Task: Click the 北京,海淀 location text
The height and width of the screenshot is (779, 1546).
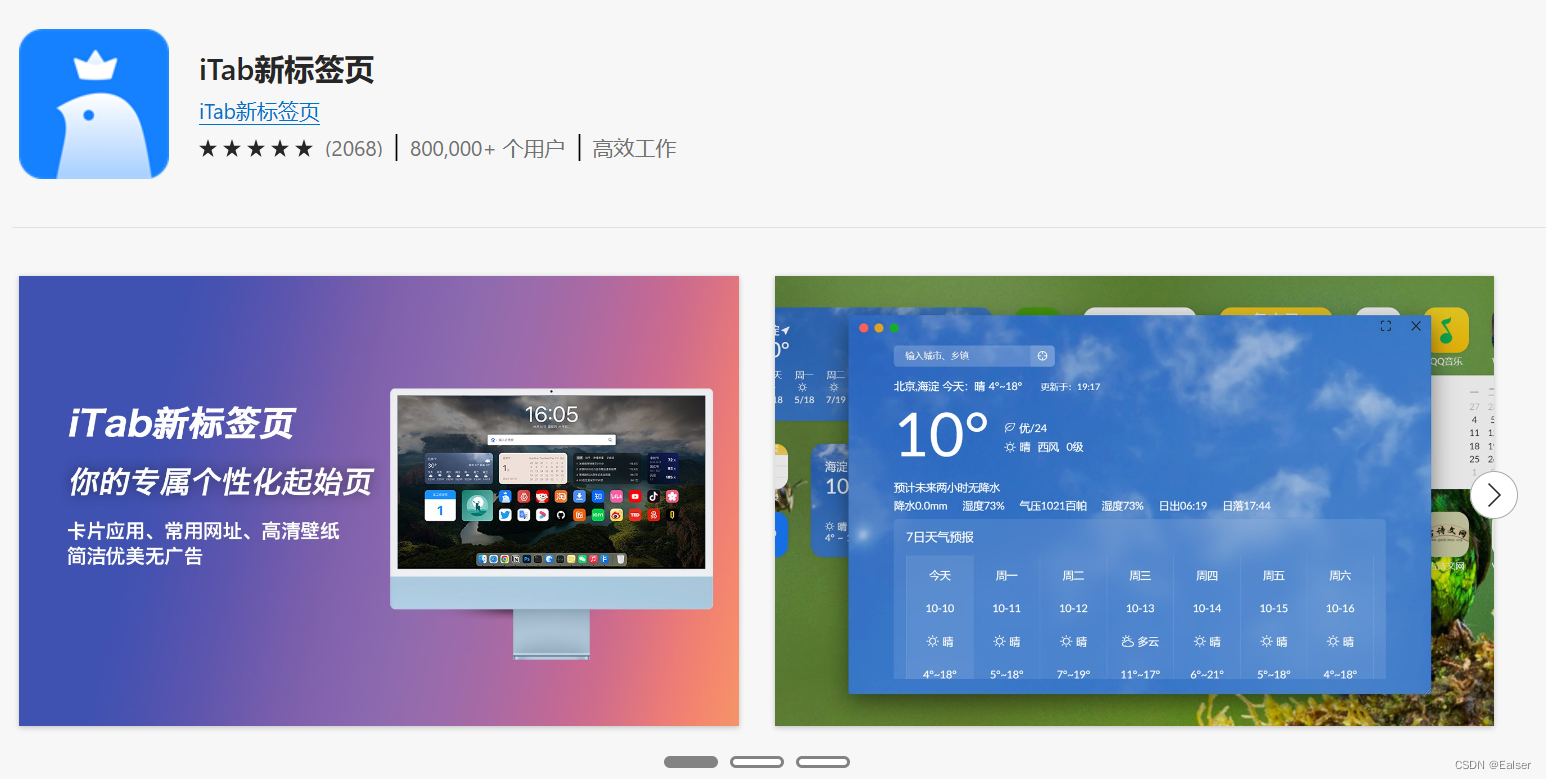Action: (x=916, y=386)
